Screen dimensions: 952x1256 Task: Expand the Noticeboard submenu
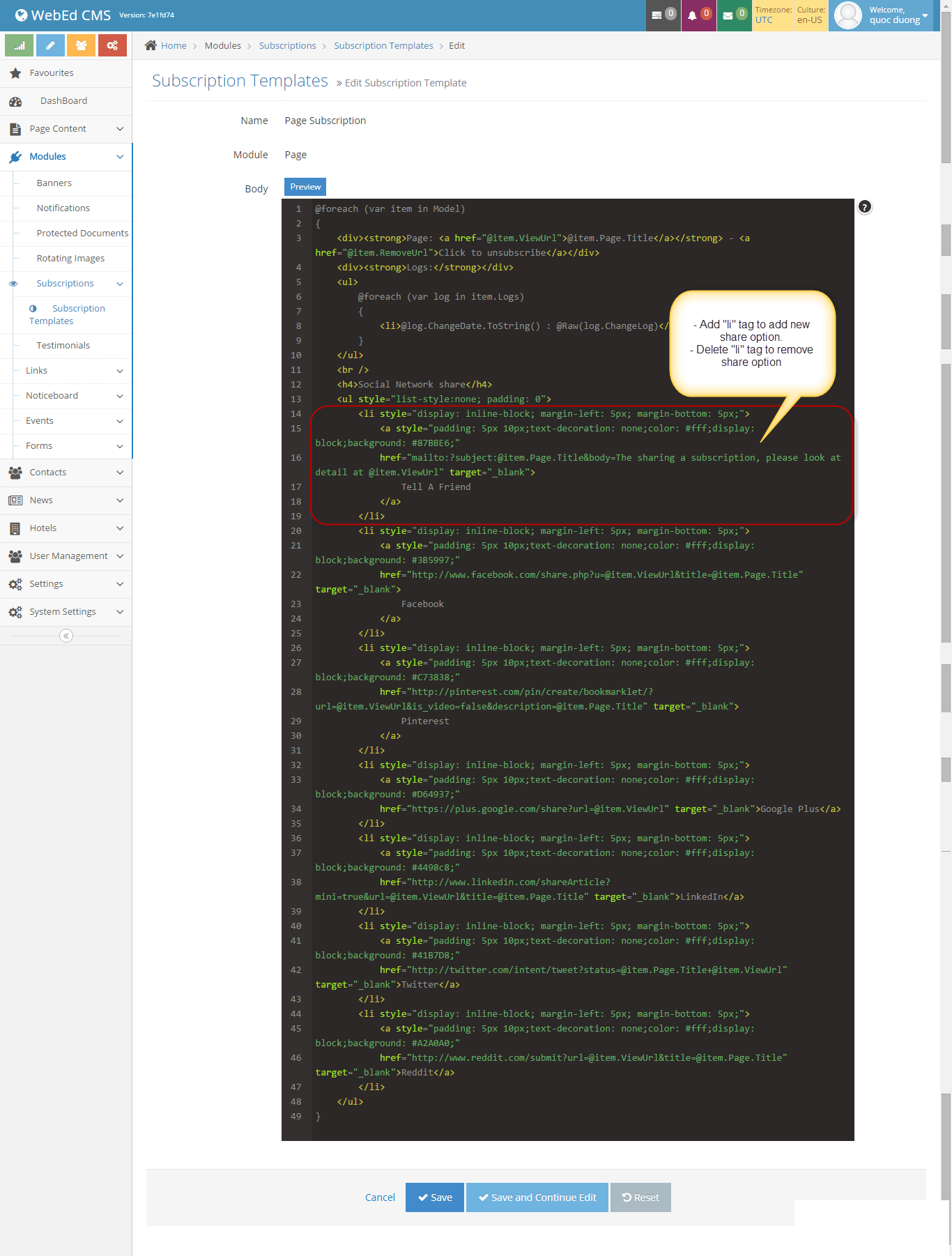72,396
